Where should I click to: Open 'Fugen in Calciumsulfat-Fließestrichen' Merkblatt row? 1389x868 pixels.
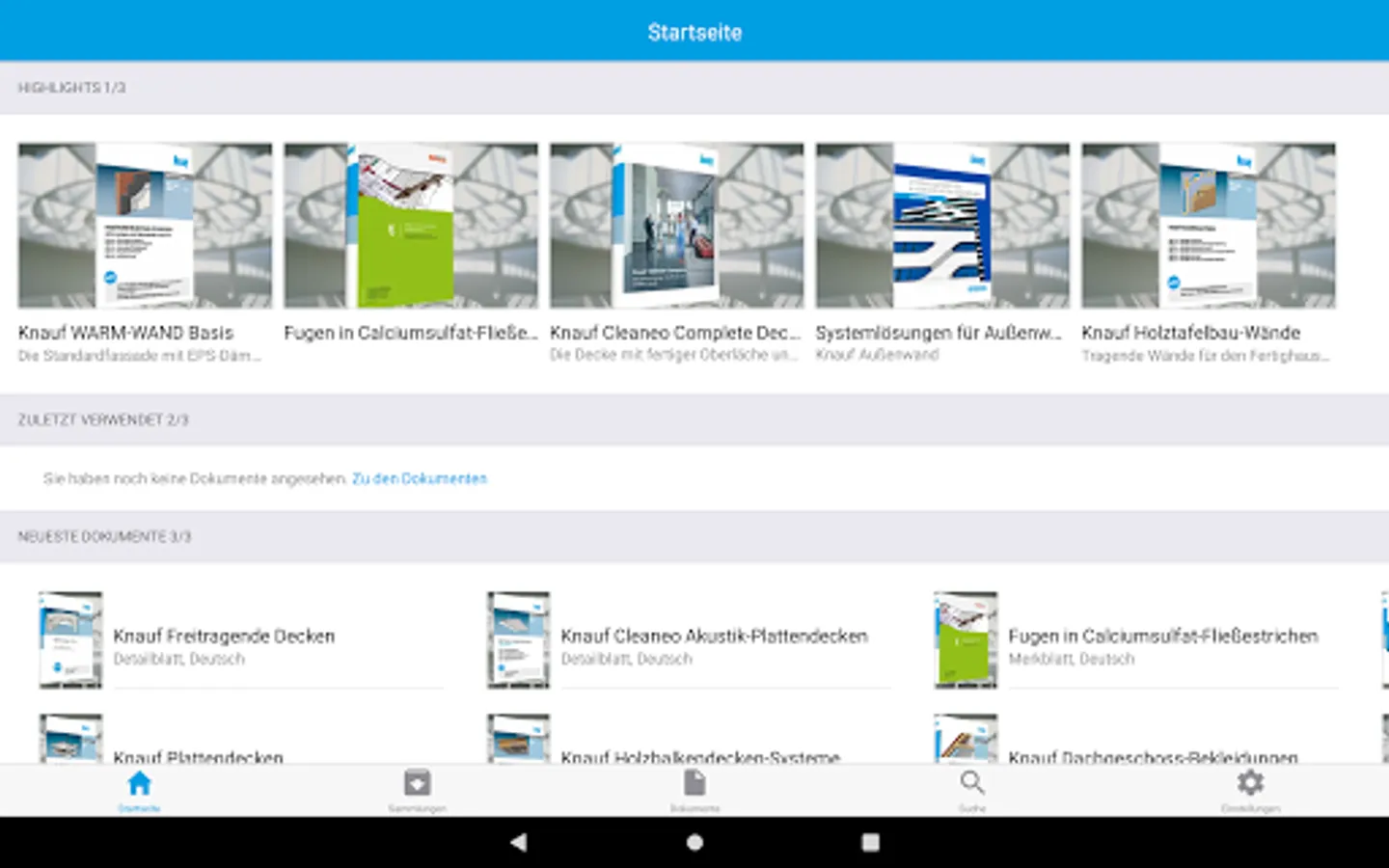point(1136,639)
